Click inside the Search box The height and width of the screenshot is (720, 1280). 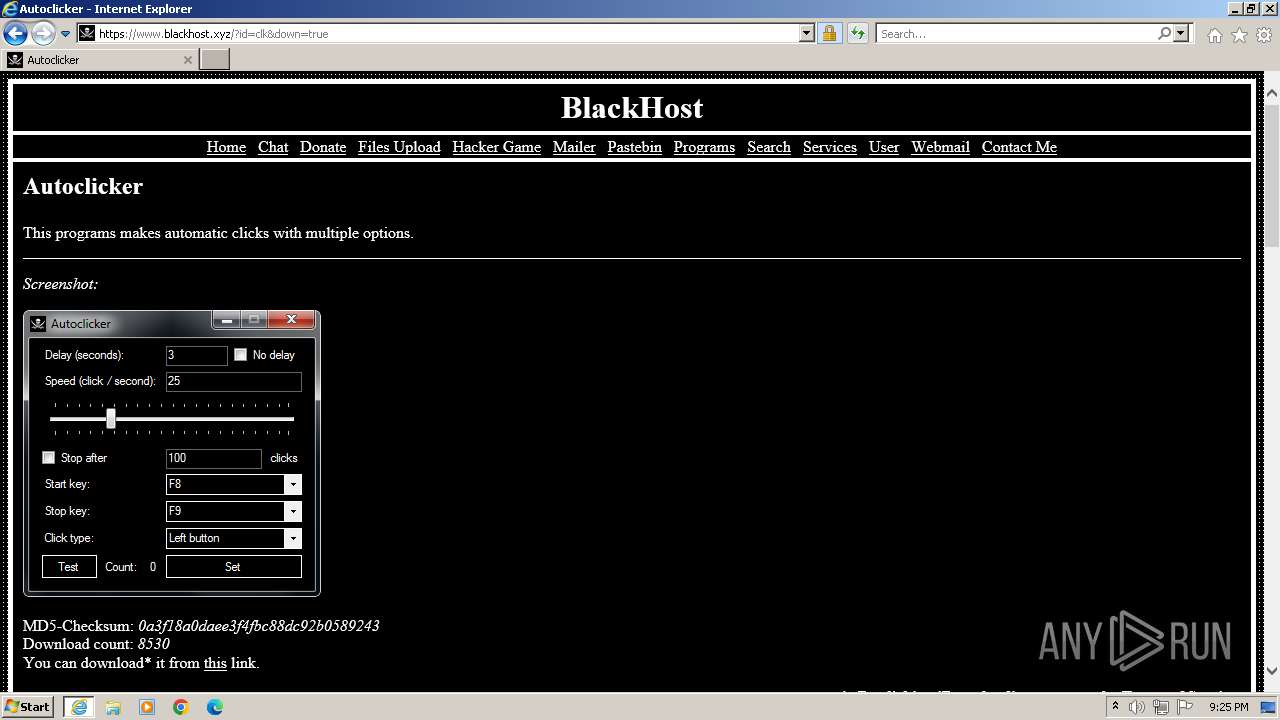(x=1017, y=33)
